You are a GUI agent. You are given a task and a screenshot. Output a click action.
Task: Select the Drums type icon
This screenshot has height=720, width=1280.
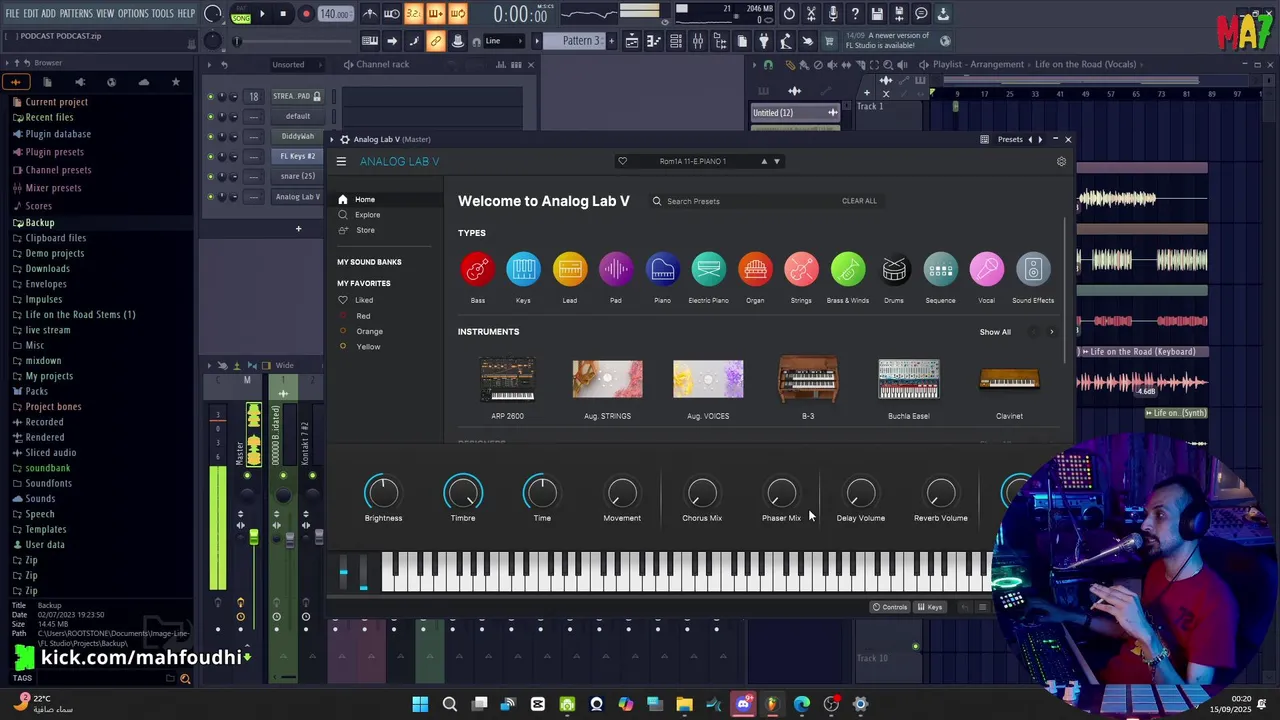click(x=894, y=269)
